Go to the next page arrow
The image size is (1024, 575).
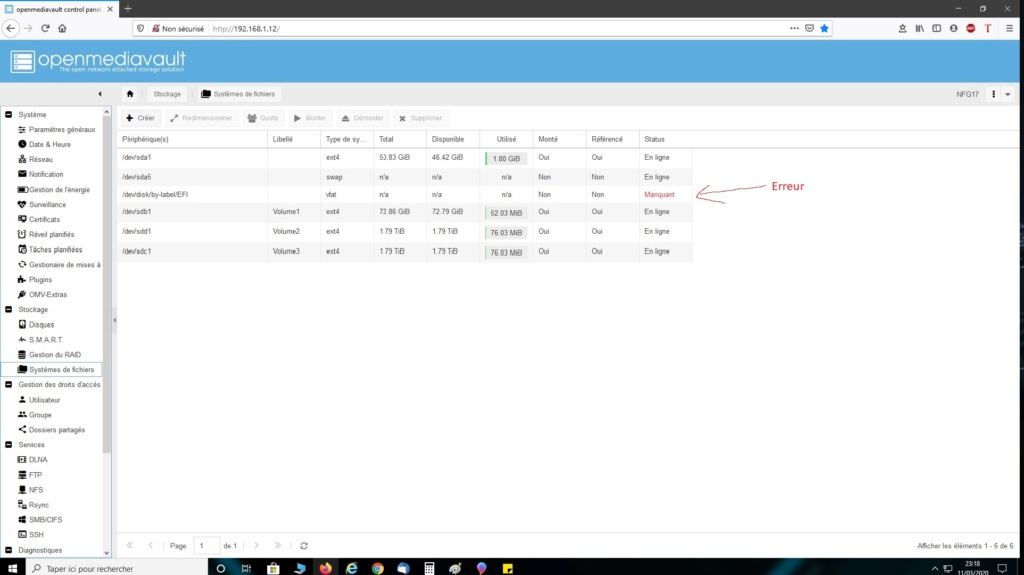pyautogui.click(x=256, y=546)
